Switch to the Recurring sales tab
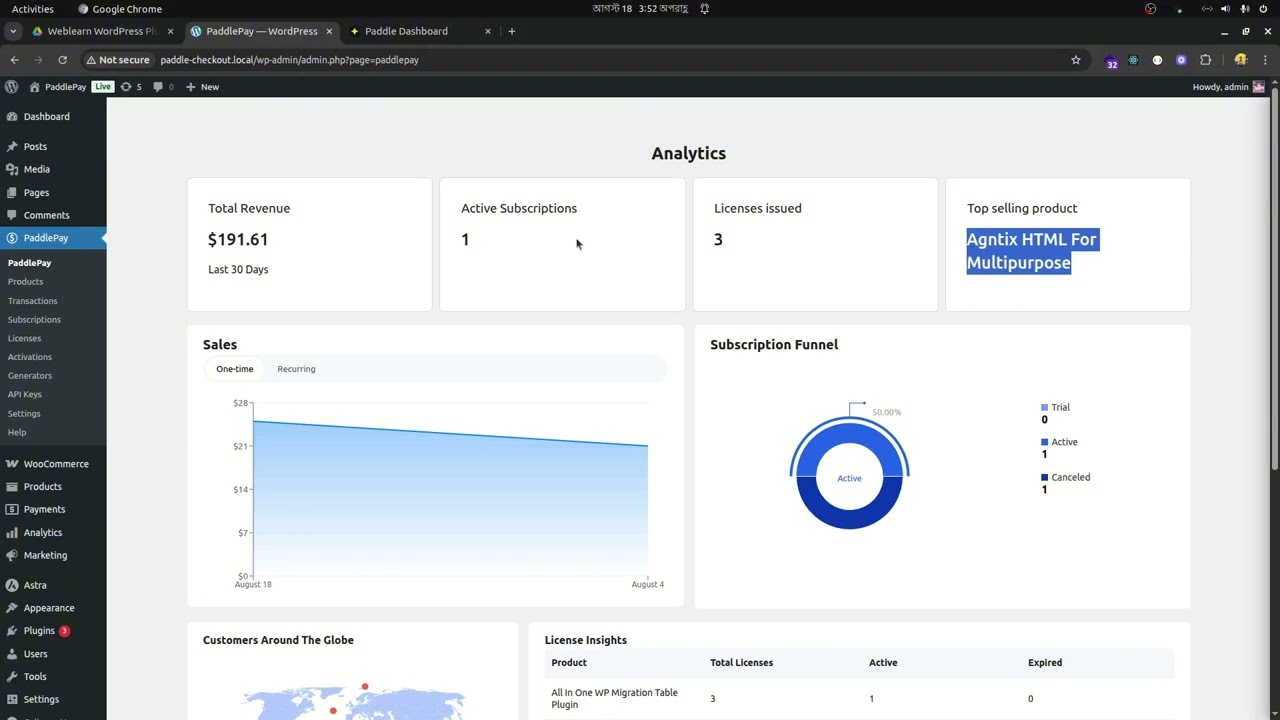 tap(296, 369)
